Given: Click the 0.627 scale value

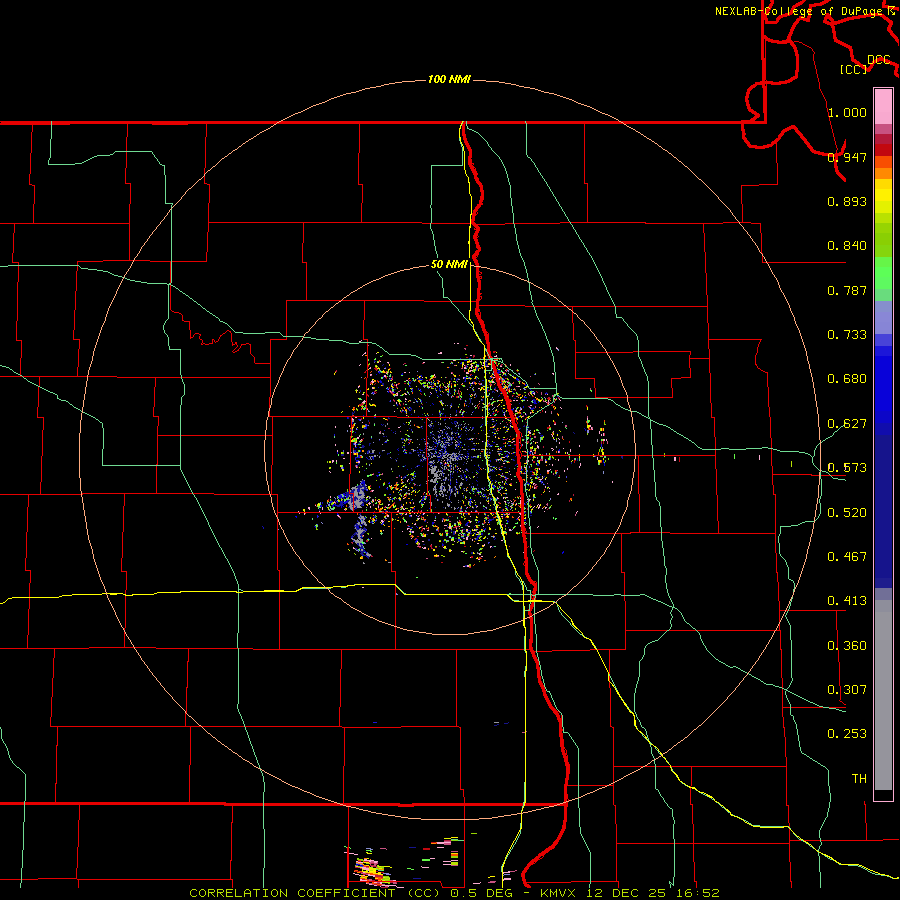Looking at the screenshot, I should [847, 423].
